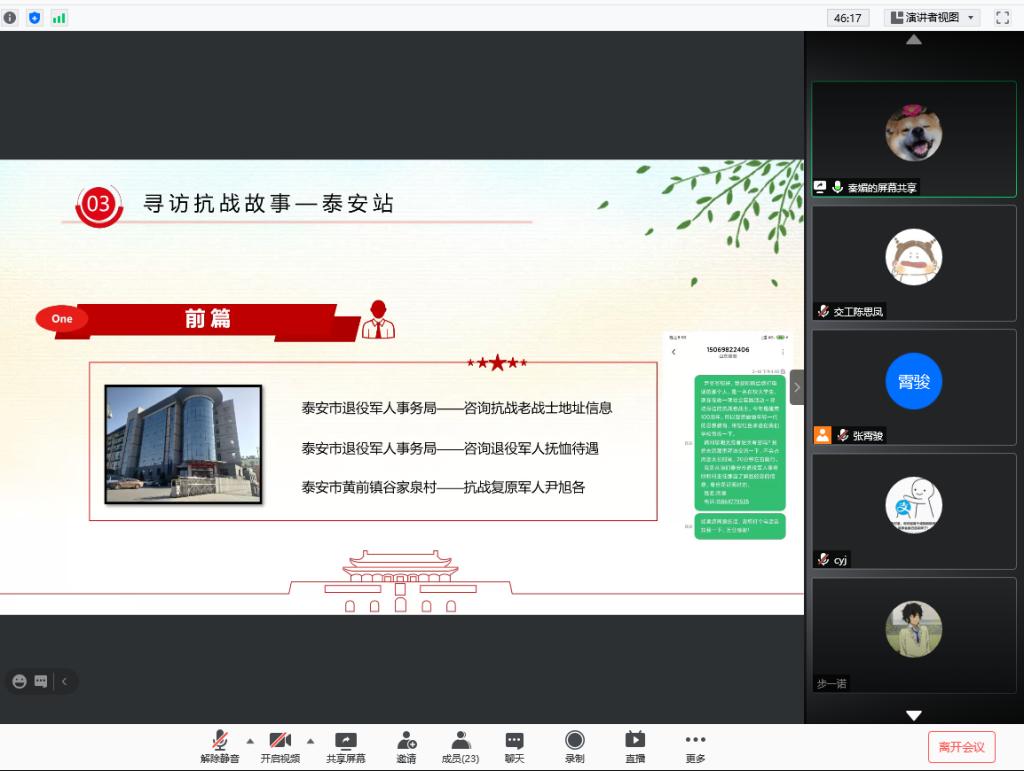Click the 离开会议 leave meeting button
The width and height of the screenshot is (1024, 771).
tap(961, 747)
